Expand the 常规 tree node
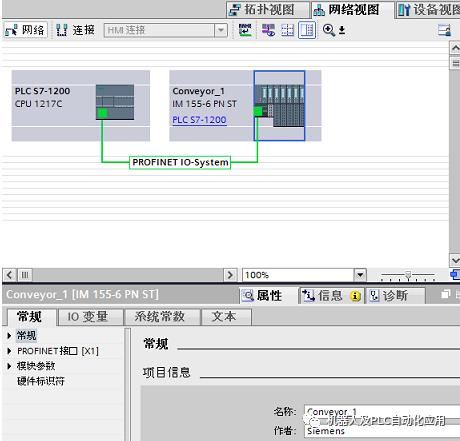 pos(9,336)
